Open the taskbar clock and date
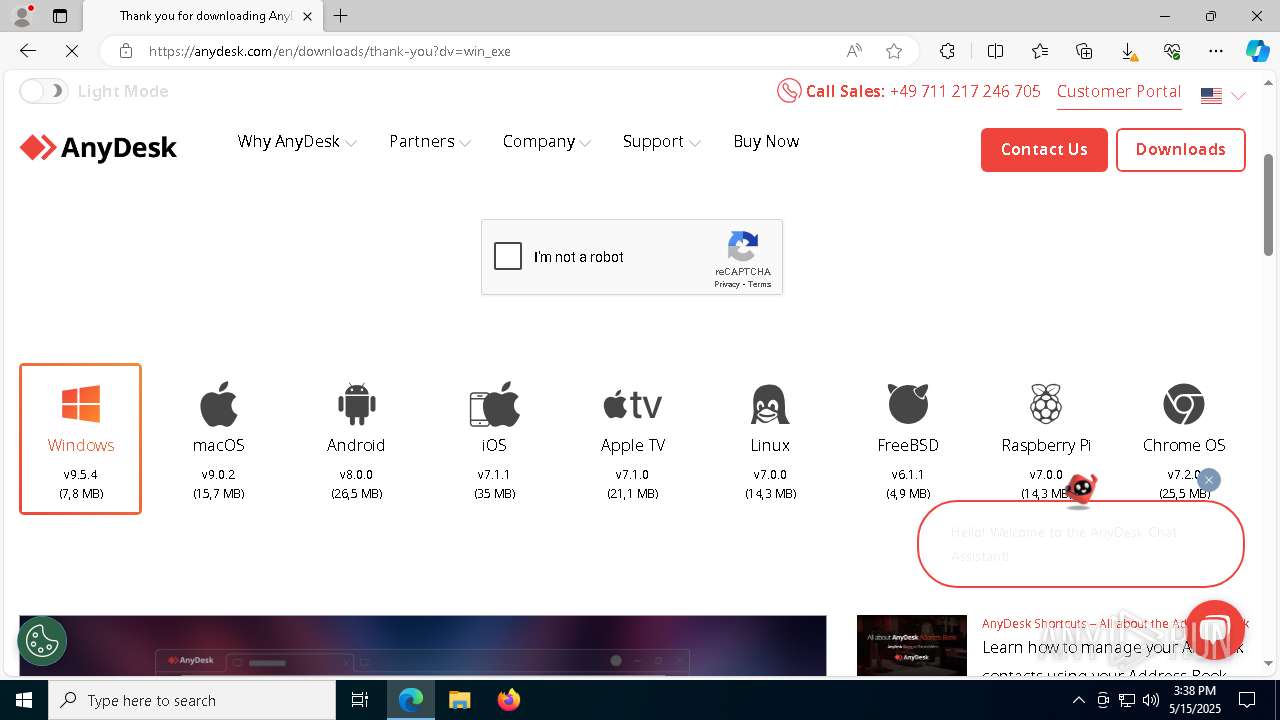 [x=1195, y=700]
